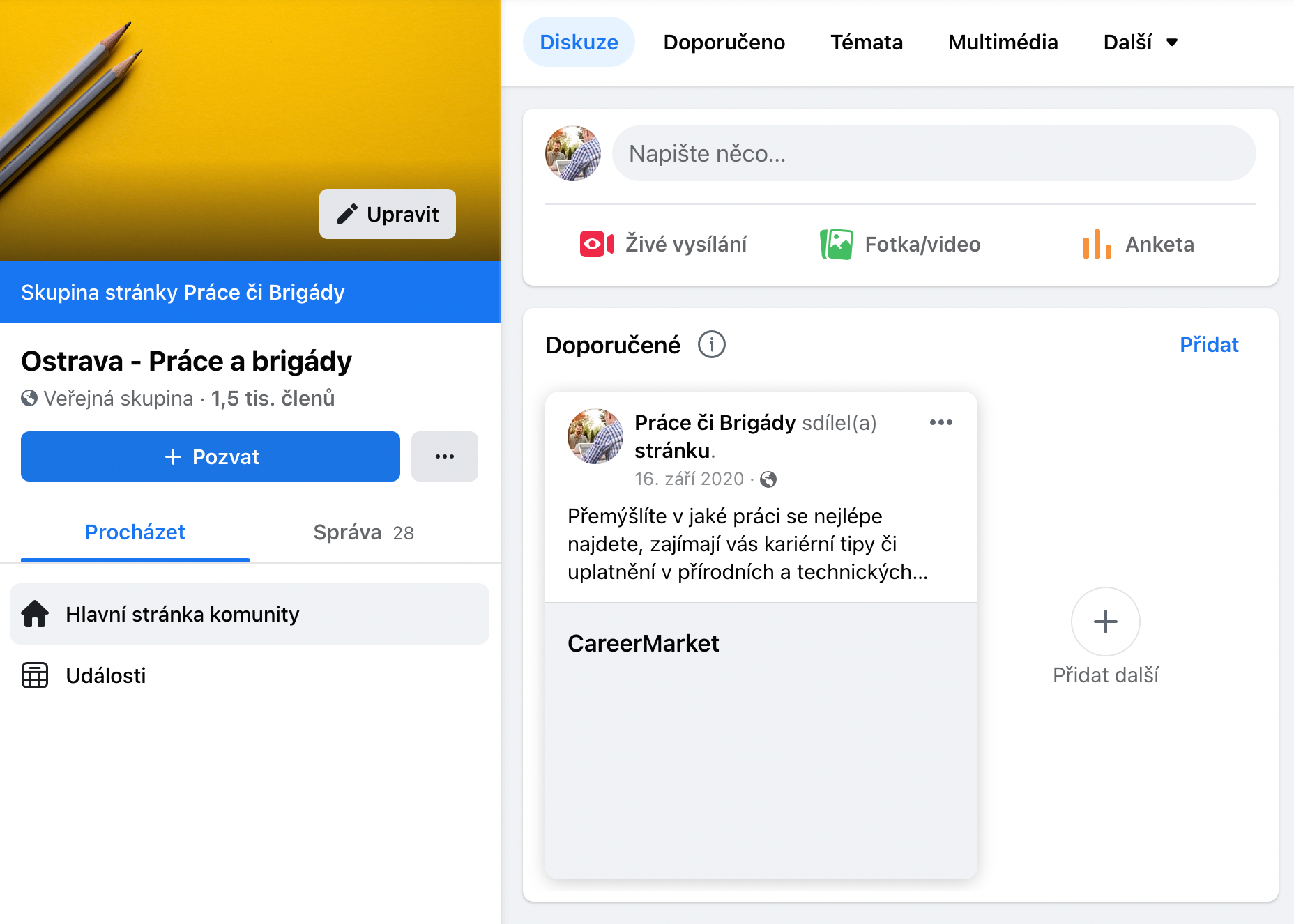The height and width of the screenshot is (924, 1294).
Task: Open the group's more options ellipsis button
Action: (x=445, y=456)
